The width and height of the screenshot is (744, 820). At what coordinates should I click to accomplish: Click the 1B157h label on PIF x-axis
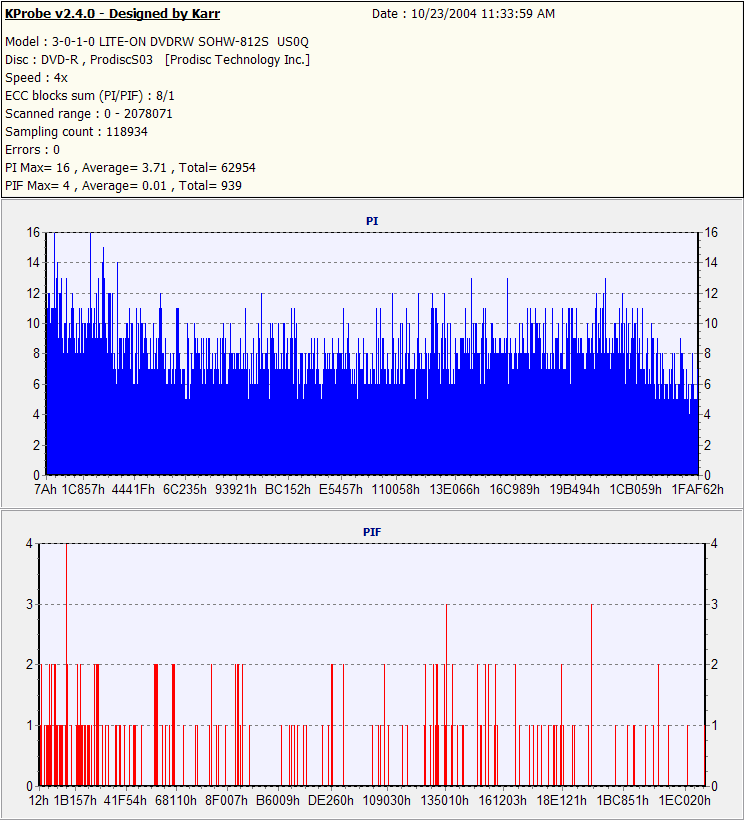tap(75, 801)
